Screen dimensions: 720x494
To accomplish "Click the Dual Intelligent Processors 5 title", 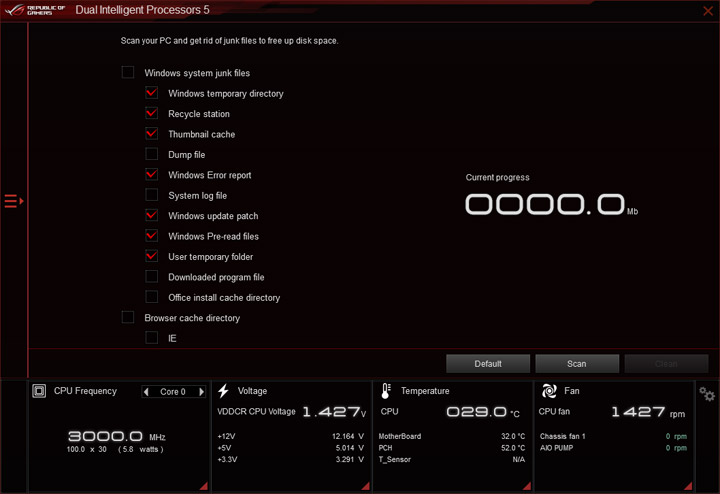I will (x=142, y=10).
